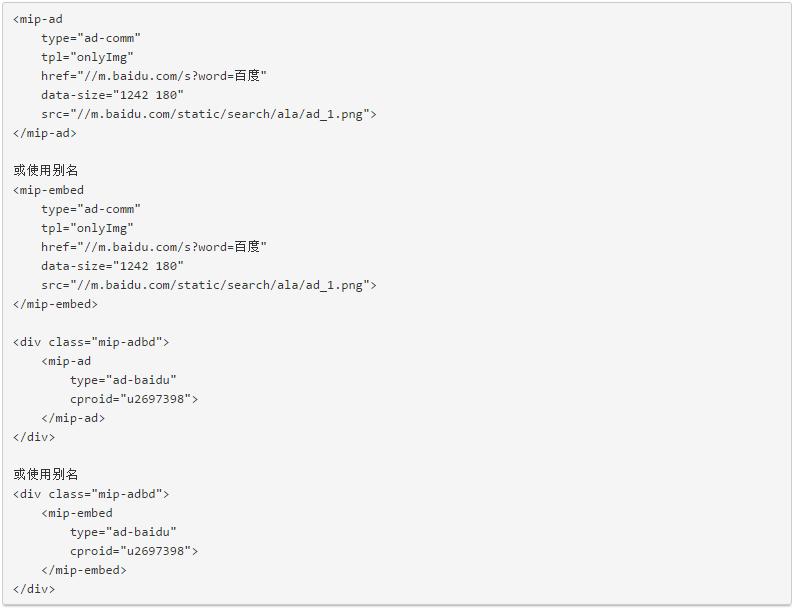Click type="ad-comm" inside the top mip-ad block
Viewport: 795px width, 609px height.
(x=91, y=38)
